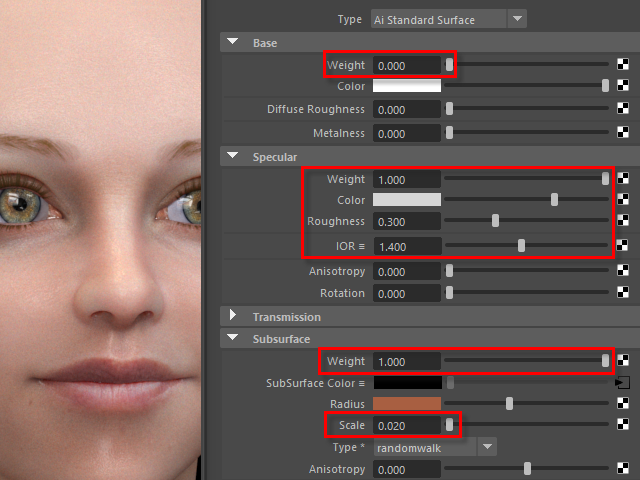Collapse the Specular section
Image resolution: width=640 pixels, height=480 pixels.
[233, 156]
